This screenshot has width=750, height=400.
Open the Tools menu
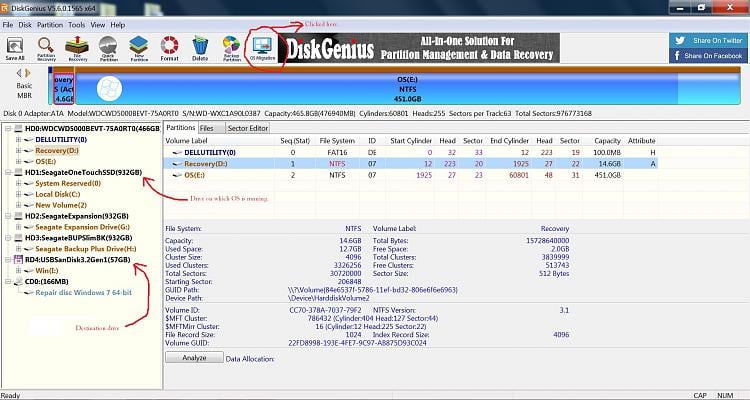point(77,25)
